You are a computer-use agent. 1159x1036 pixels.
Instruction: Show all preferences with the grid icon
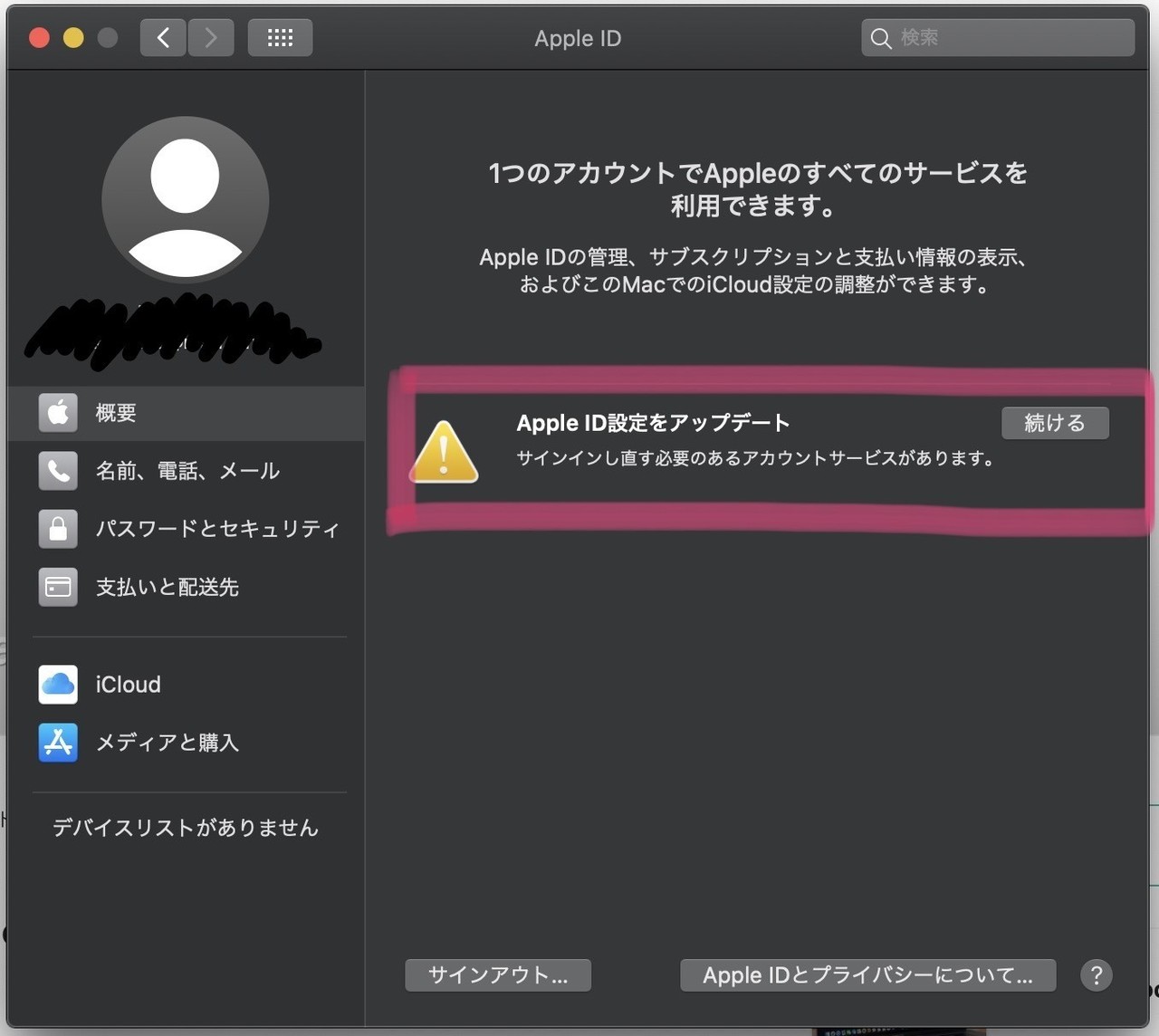(x=280, y=38)
